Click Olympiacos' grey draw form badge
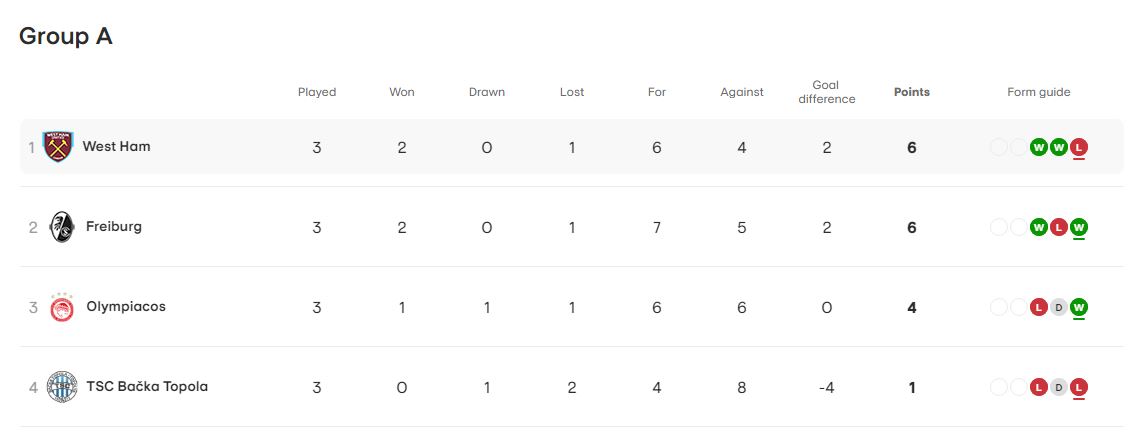Screen dimensions: 1147x446 click(x=1058, y=307)
